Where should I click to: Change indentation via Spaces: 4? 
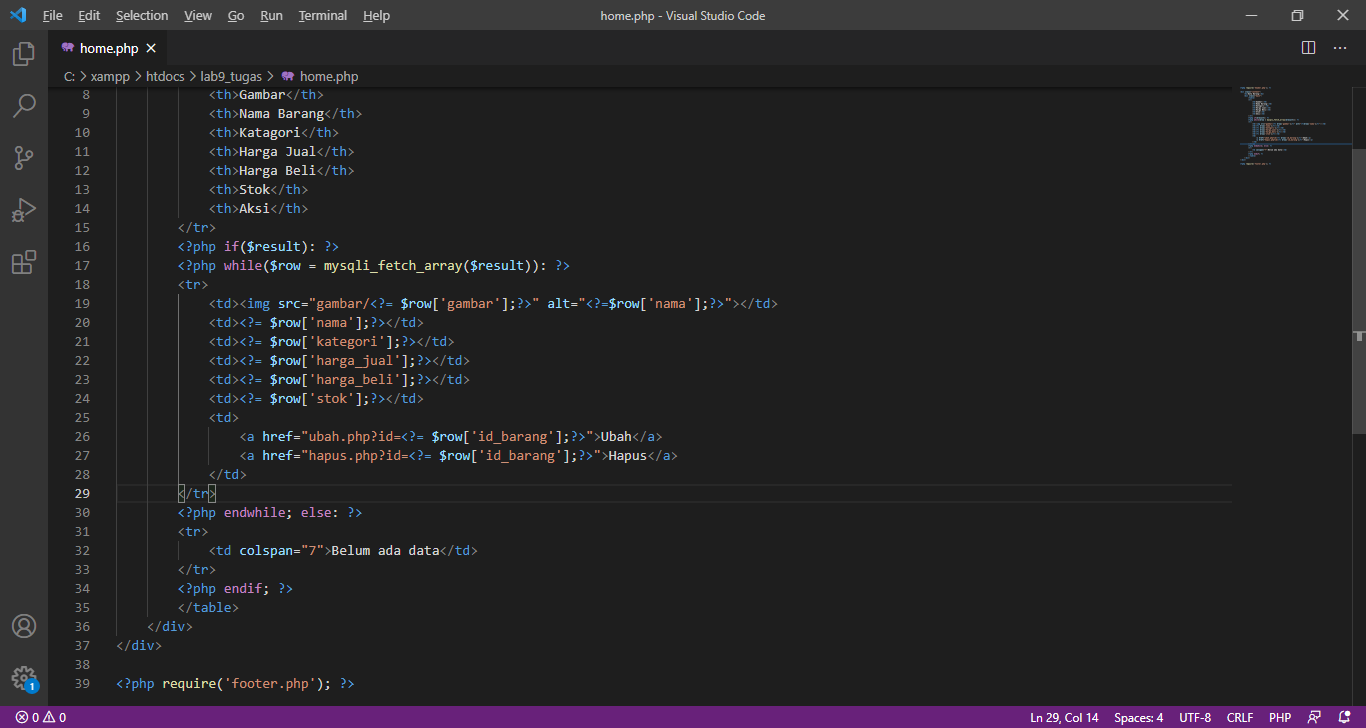1138,717
